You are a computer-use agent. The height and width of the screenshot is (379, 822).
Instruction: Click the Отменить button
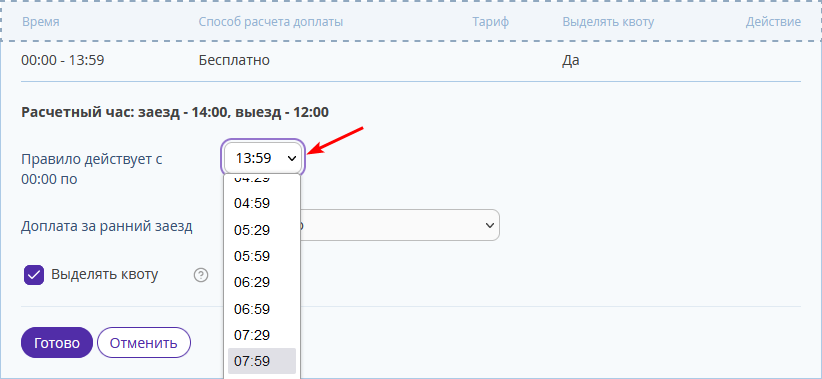(144, 343)
